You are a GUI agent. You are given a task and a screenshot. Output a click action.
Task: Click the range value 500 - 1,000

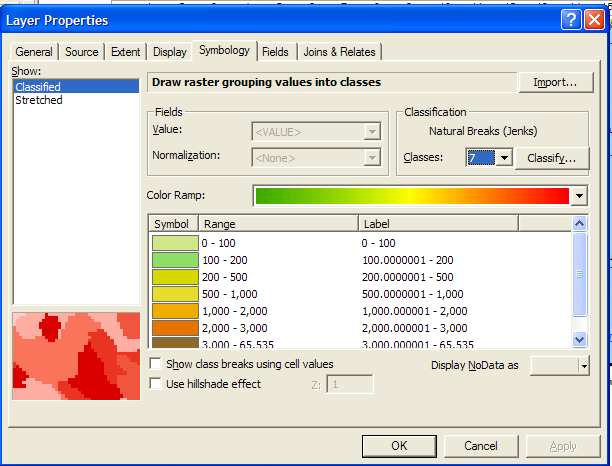(230, 294)
